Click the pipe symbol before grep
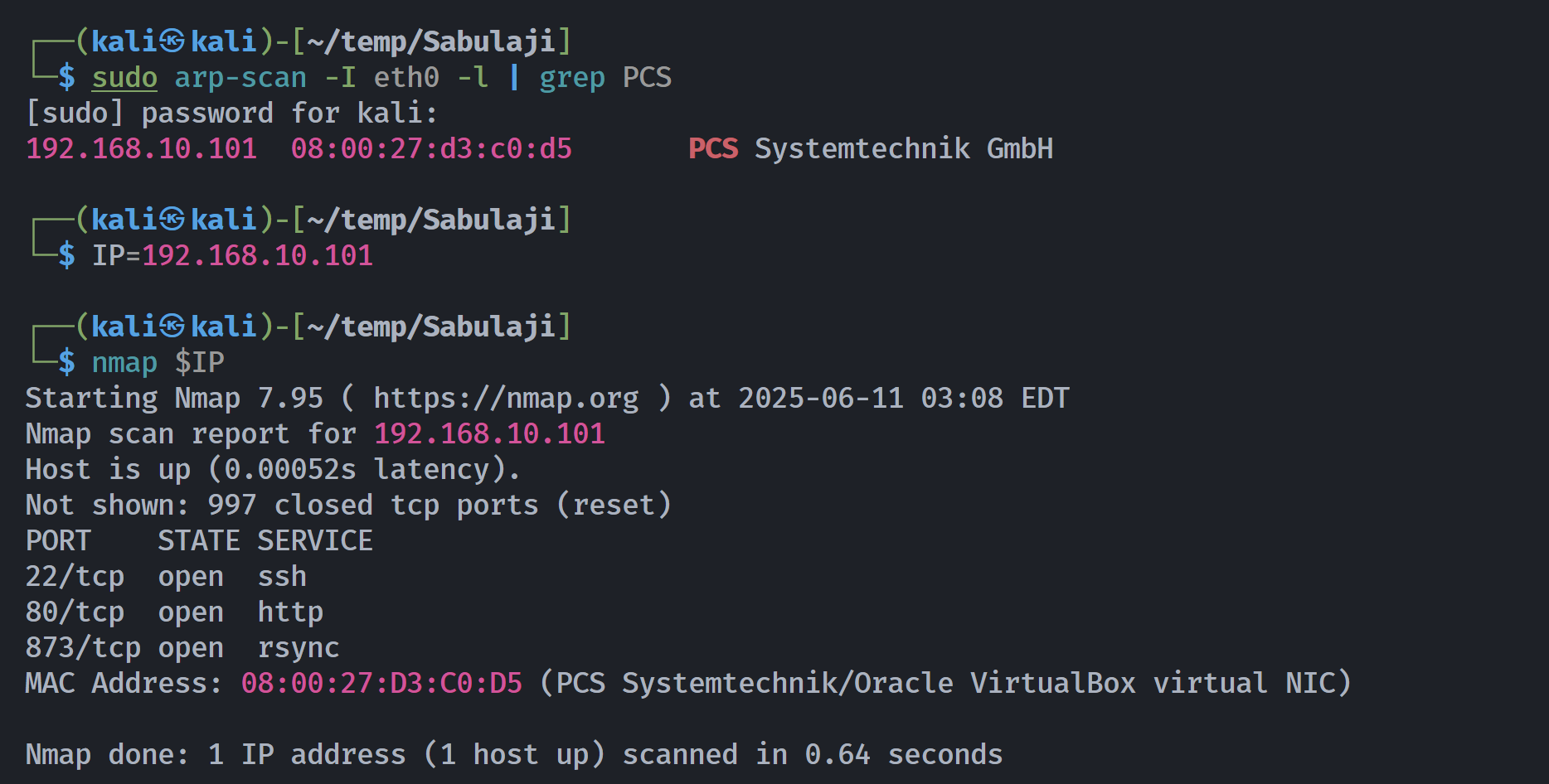Viewport: 1549px width, 784px height. [x=515, y=77]
